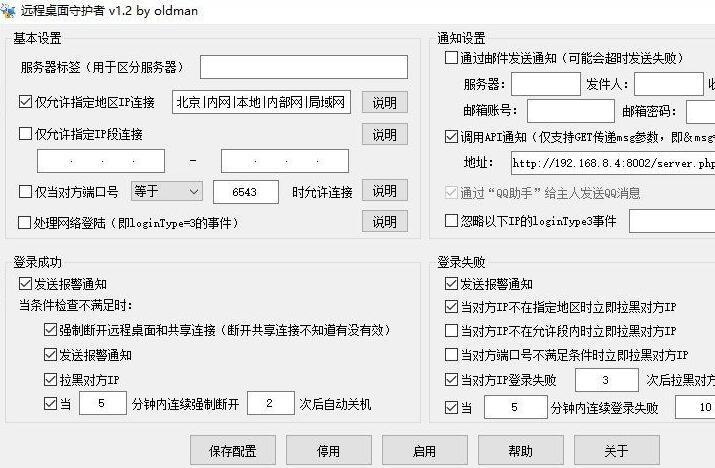Click the start IP address field
The image size is (715, 468).
pos(101,161)
